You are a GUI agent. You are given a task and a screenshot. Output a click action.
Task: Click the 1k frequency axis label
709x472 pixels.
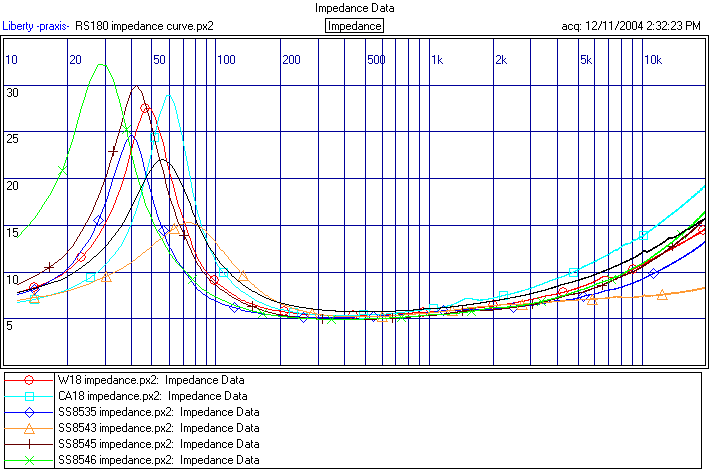pos(436,60)
